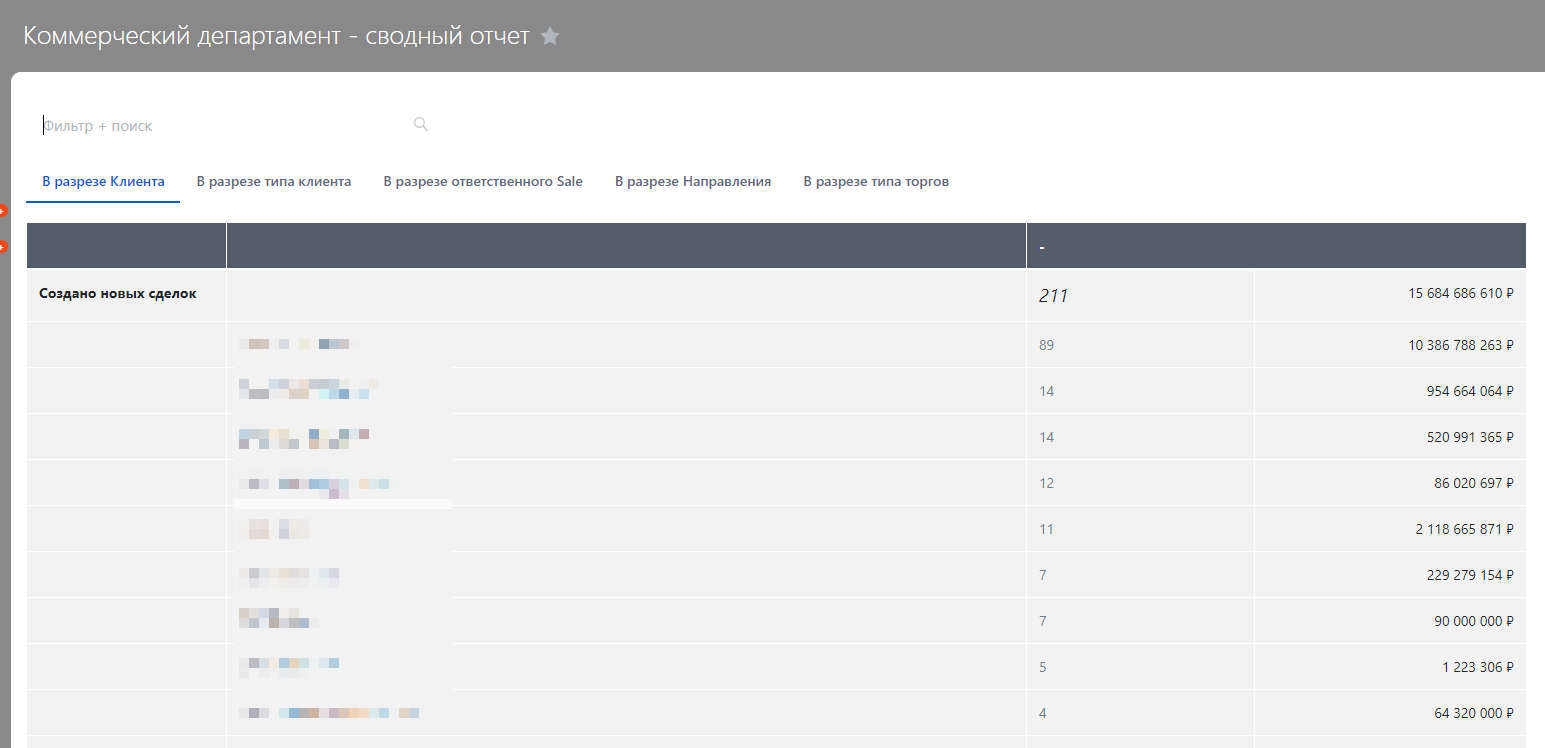Click the deal count 89
The width and height of the screenshot is (1545, 748).
[x=1046, y=345]
